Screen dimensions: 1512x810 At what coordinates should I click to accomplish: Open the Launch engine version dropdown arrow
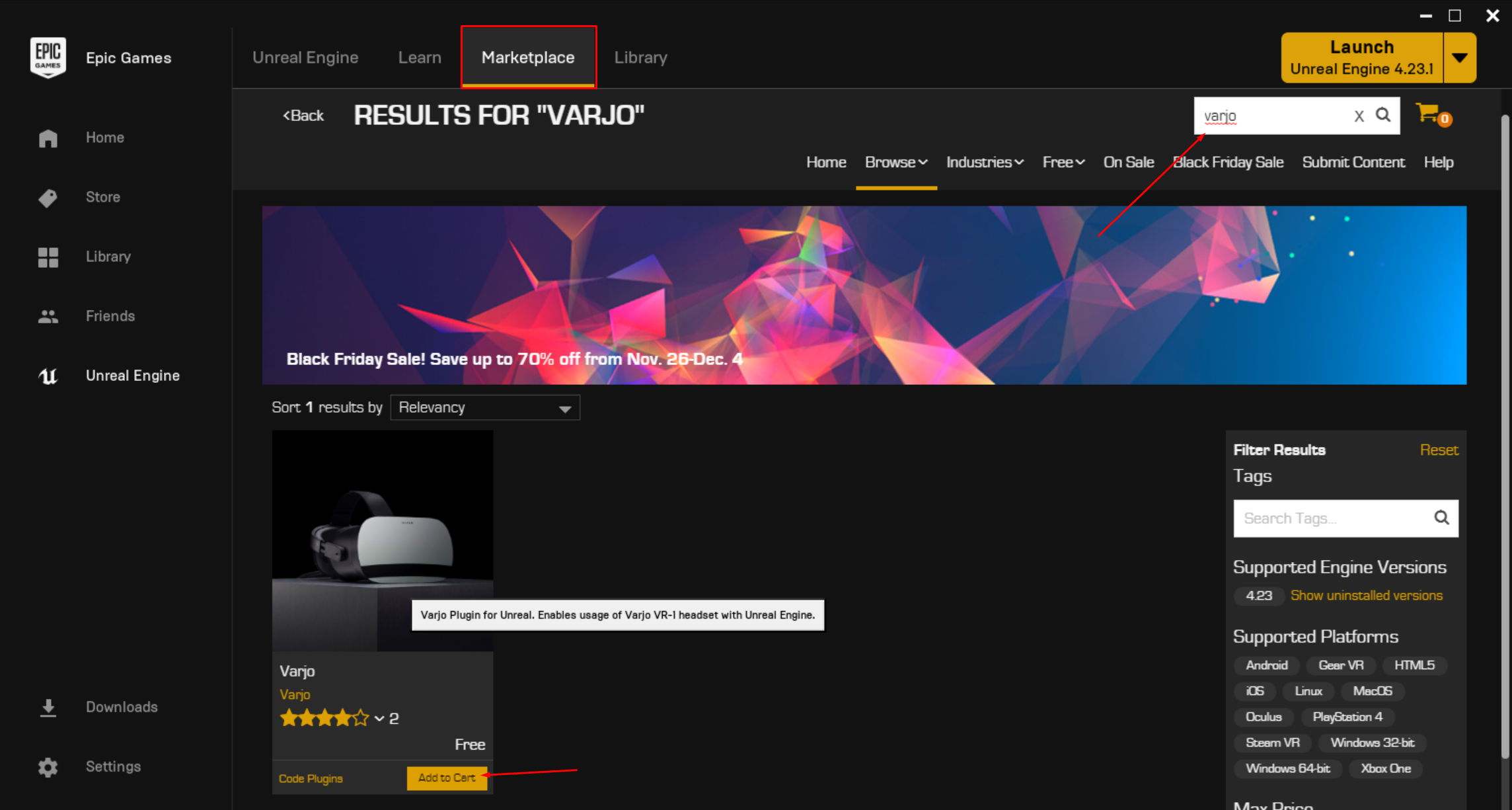tap(1460, 58)
